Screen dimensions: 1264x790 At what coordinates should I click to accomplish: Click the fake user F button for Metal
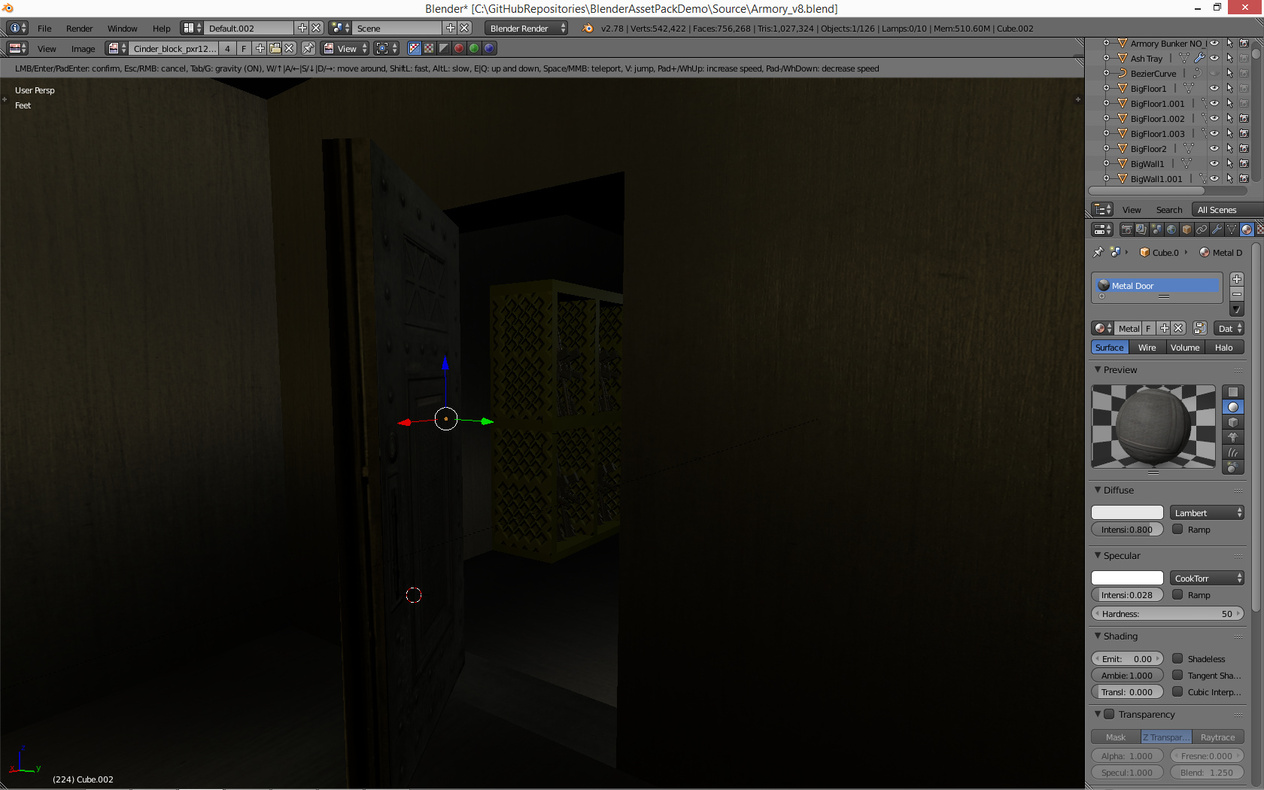pyautogui.click(x=1148, y=328)
